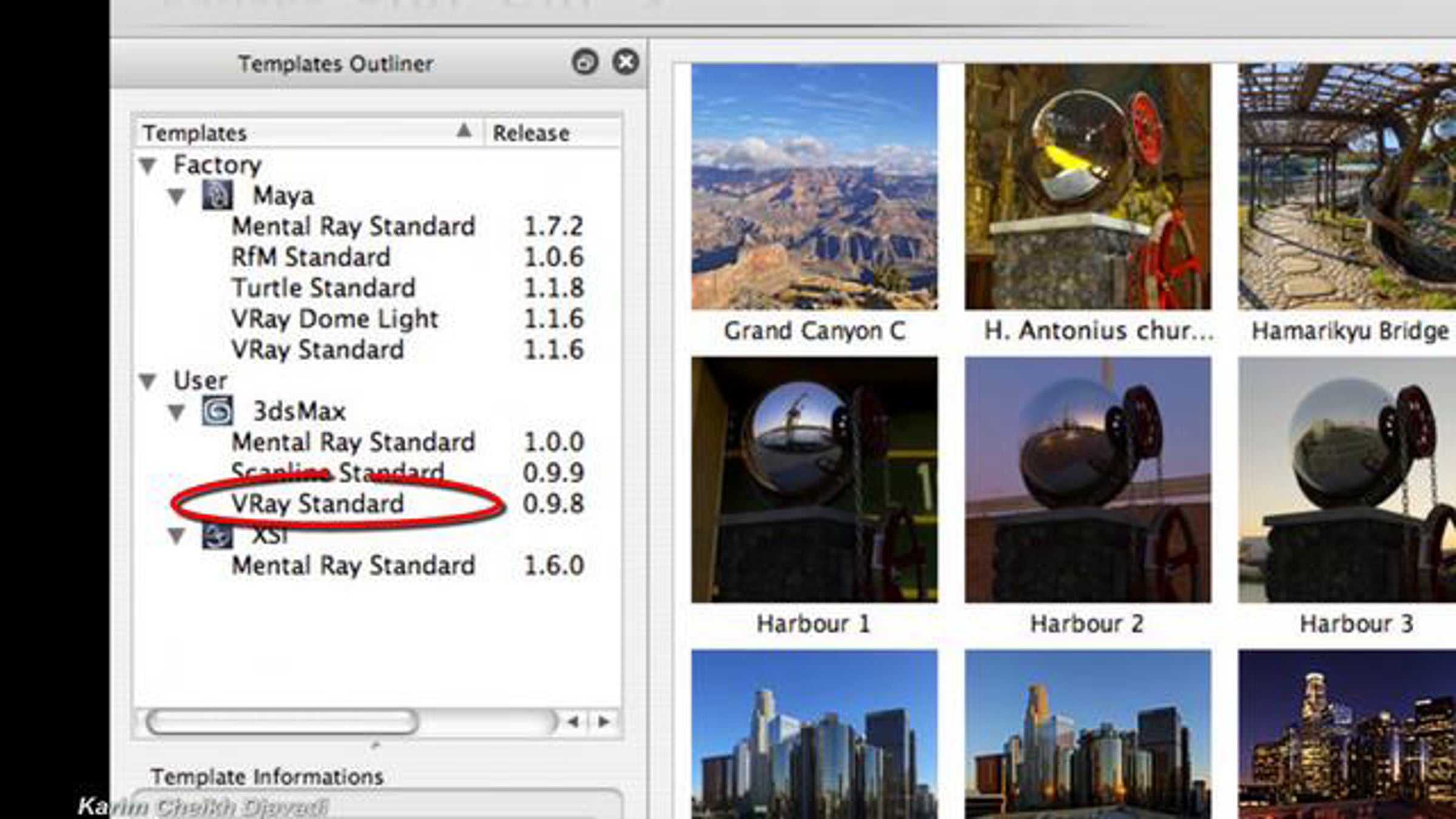Select the VRay Dome Light template
The height and width of the screenshot is (819, 1456).
click(334, 319)
